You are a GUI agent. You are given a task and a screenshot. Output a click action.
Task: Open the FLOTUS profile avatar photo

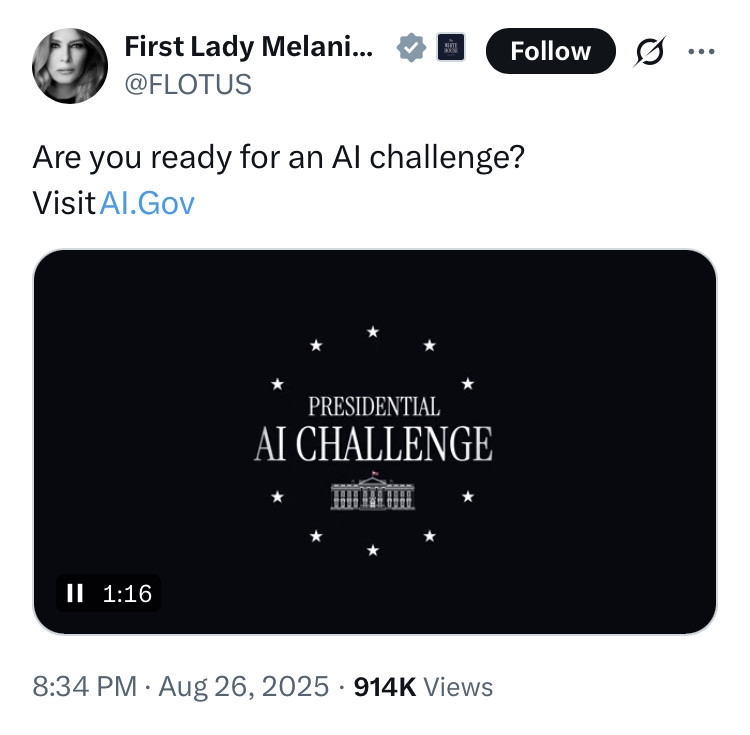[x=70, y=66]
